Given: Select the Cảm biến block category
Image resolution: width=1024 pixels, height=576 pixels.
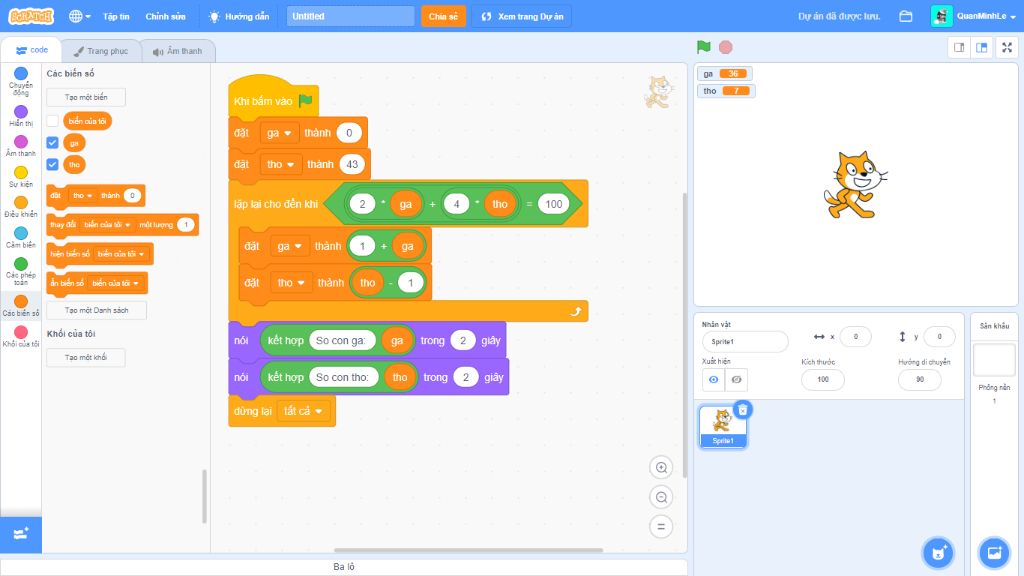Looking at the screenshot, I should pyautogui.click(x=21, y=237).
